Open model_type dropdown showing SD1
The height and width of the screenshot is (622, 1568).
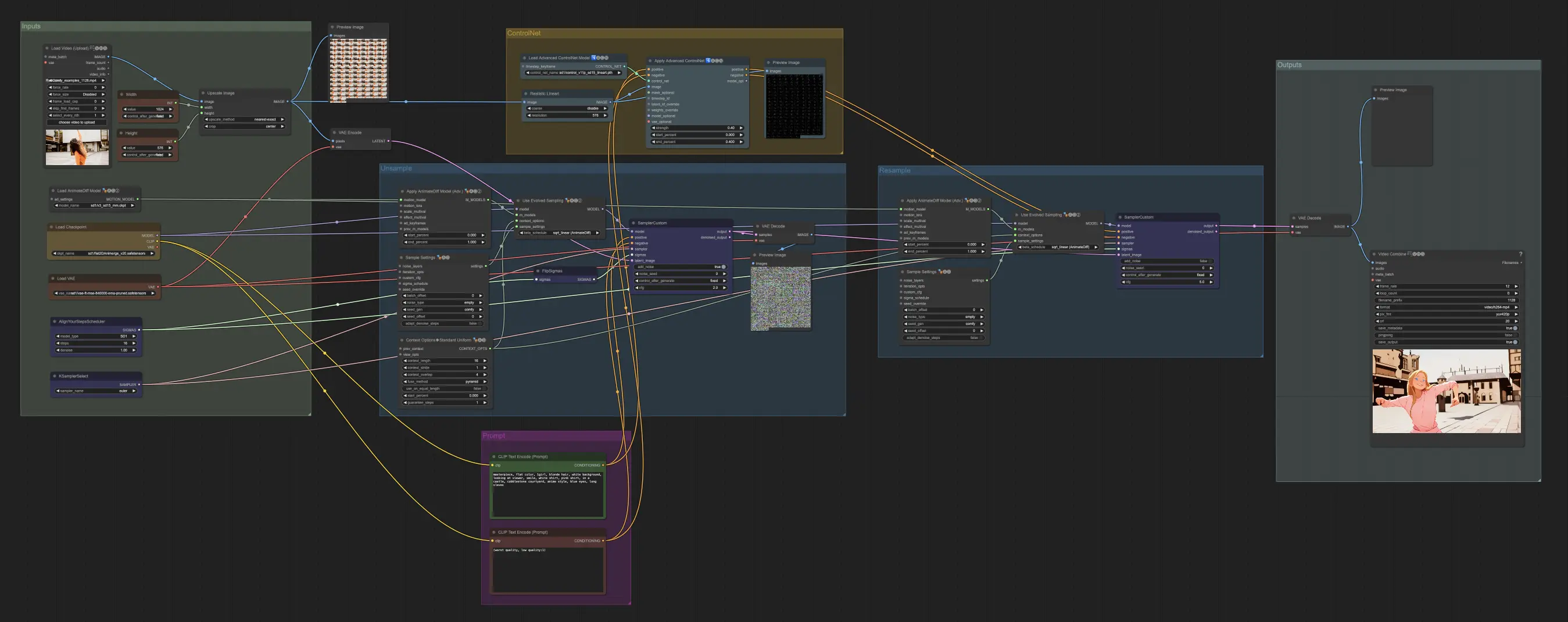tap(96, 336)
